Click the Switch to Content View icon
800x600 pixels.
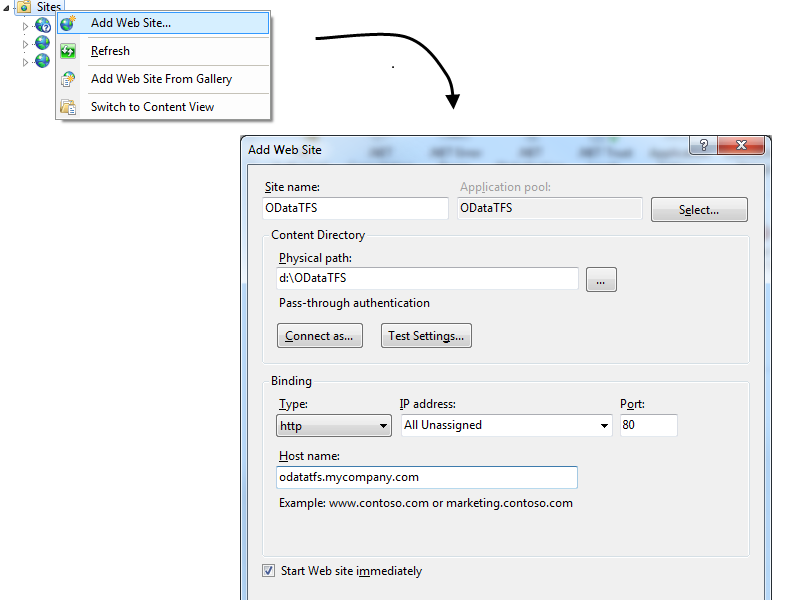point(68,107)
